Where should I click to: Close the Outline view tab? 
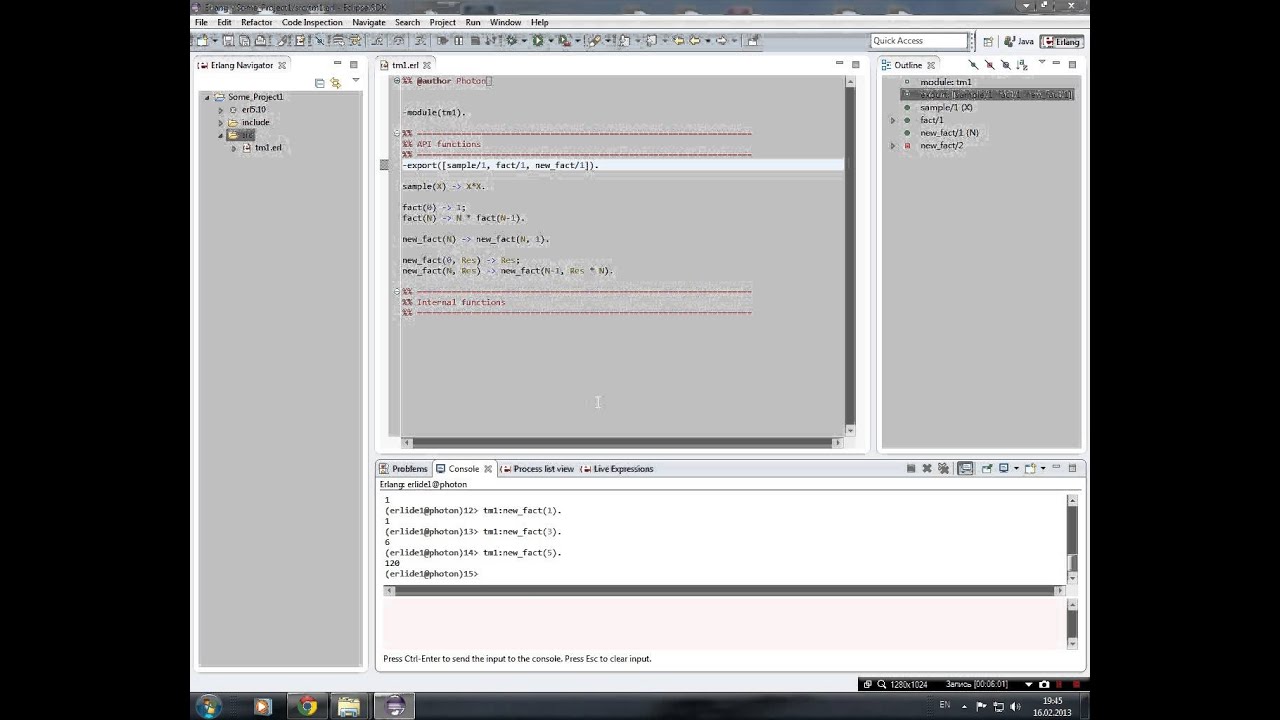931,65
